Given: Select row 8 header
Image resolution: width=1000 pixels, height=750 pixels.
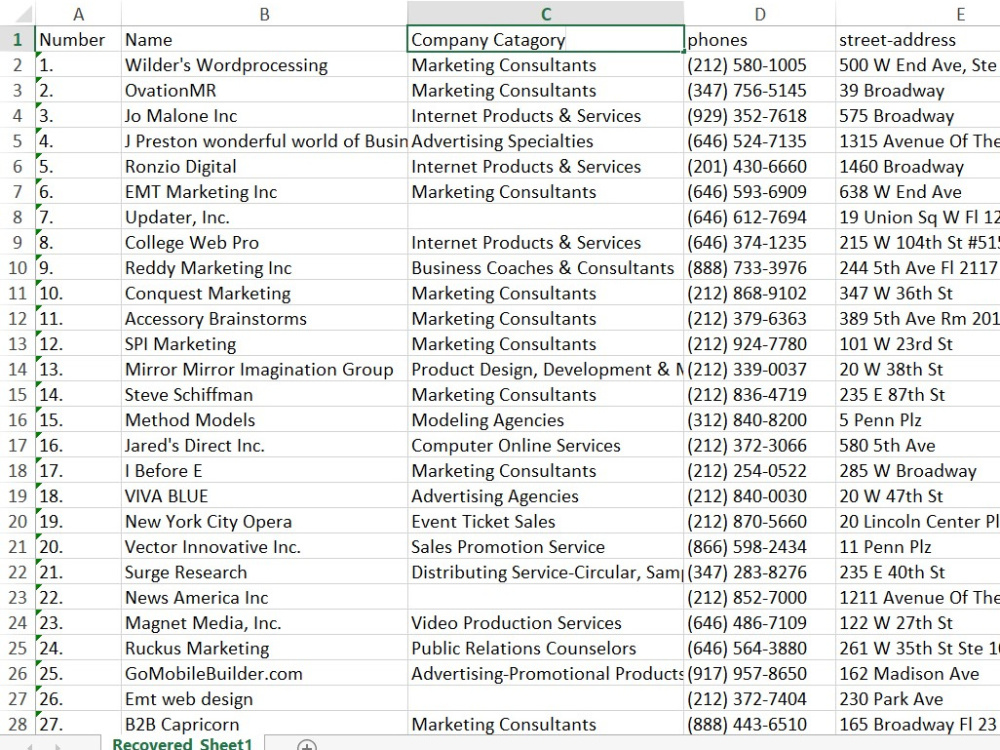Looking at the screenshot, I should tap(17, 217).
